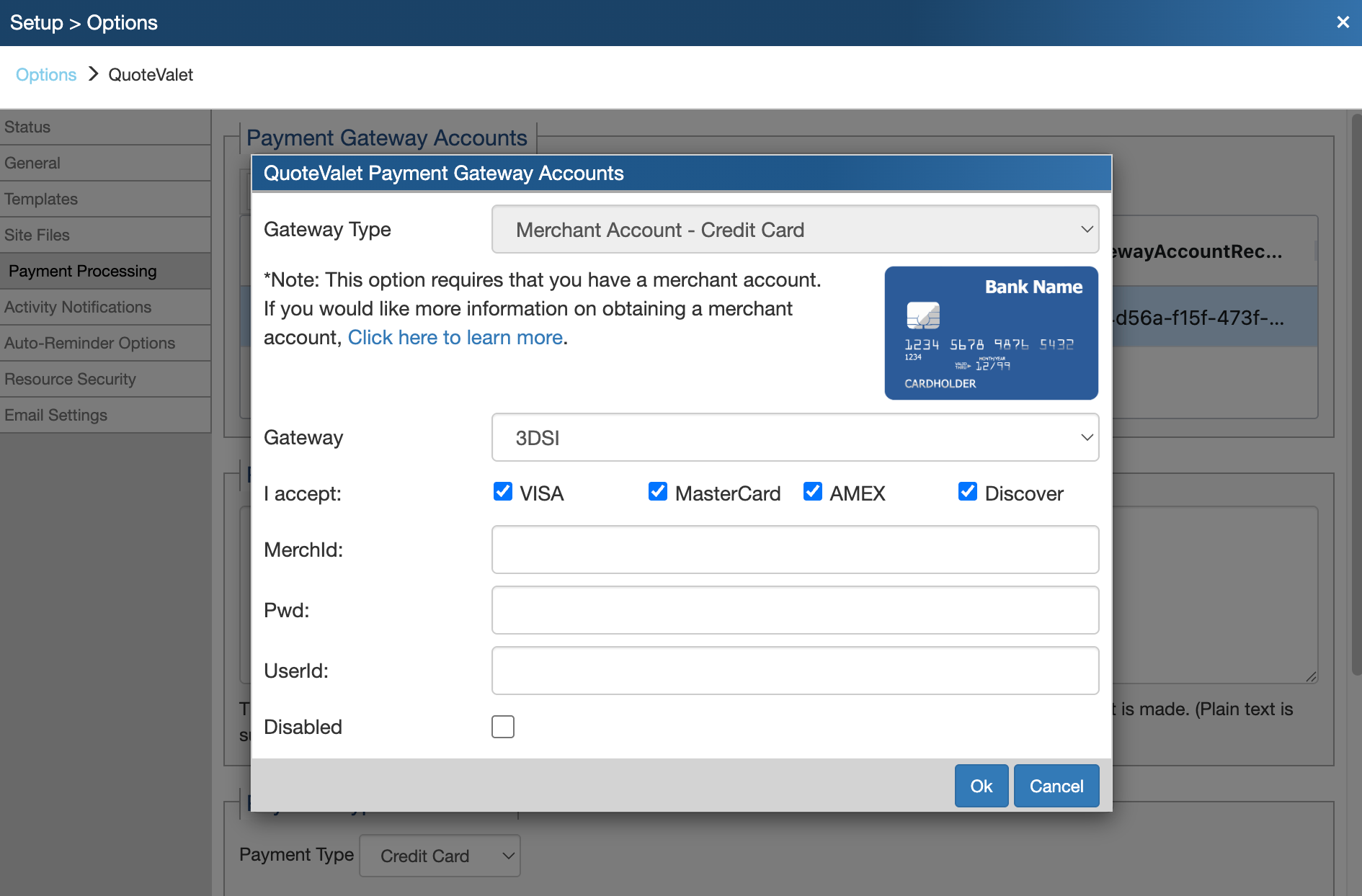Follow the 'Click here to learn more' link

[455, 337]
